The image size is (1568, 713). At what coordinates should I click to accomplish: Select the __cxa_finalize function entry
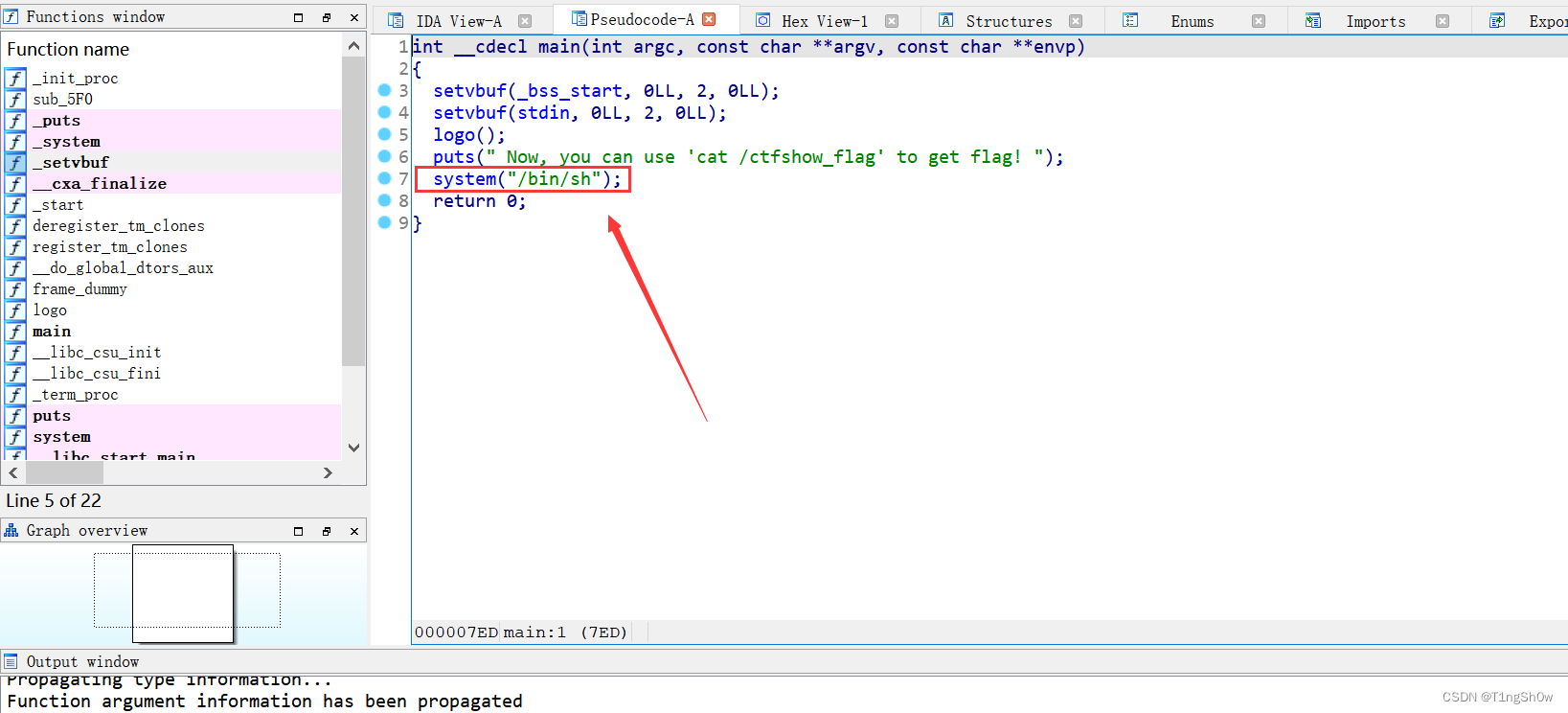point(100,184)
